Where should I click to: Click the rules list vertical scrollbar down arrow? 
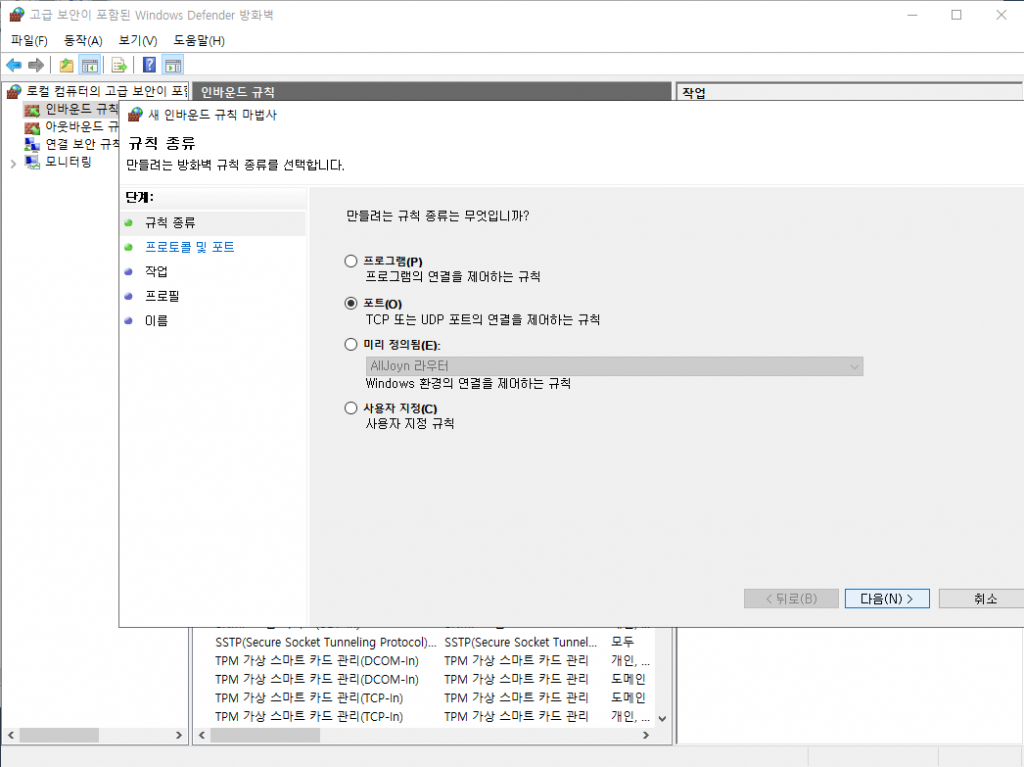coord(662,719)
